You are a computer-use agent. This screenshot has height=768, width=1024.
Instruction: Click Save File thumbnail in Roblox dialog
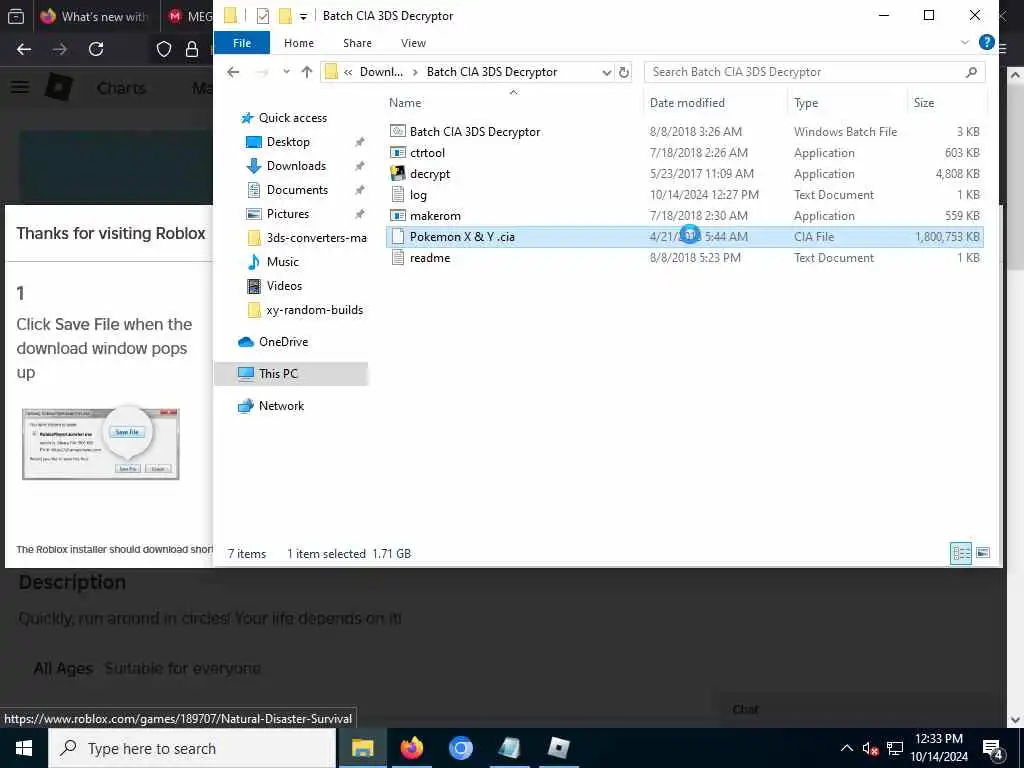tap(101, 444)
